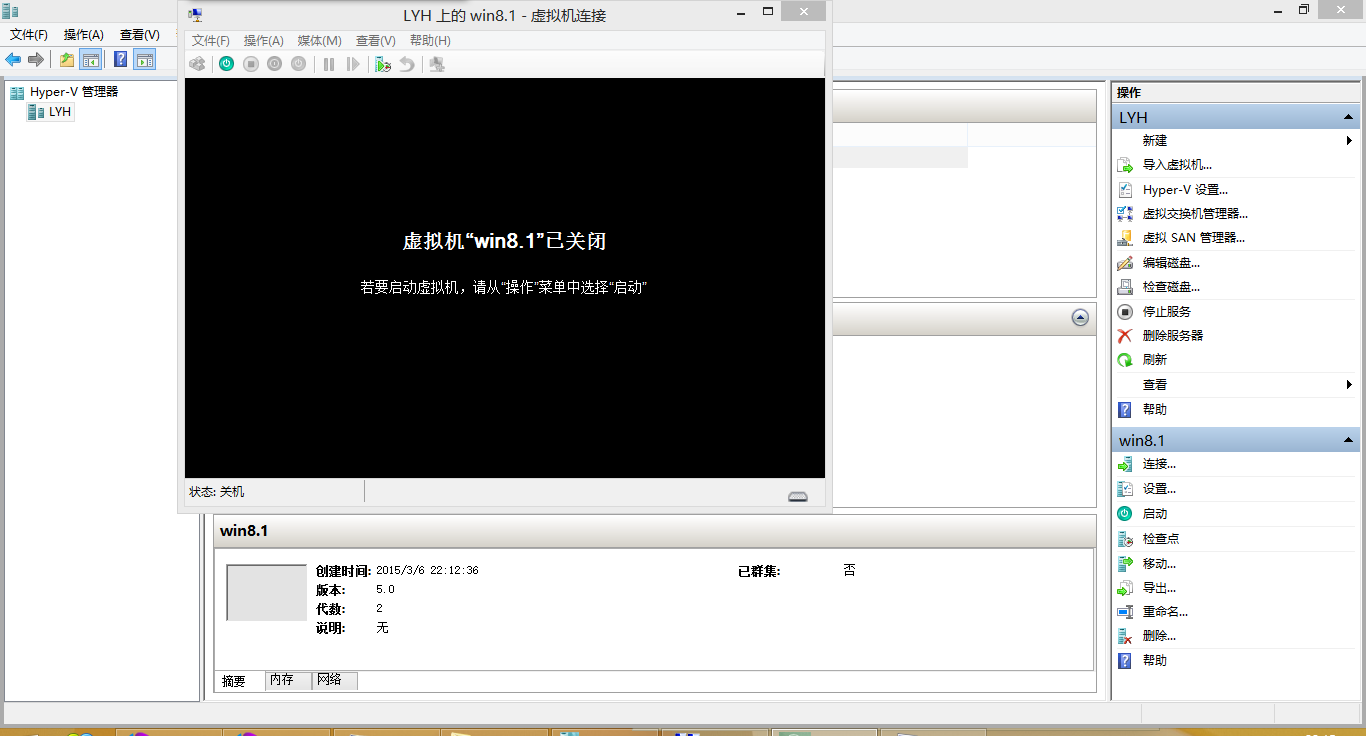Collapse the LYH section in Actions pane

[1348, 118]
